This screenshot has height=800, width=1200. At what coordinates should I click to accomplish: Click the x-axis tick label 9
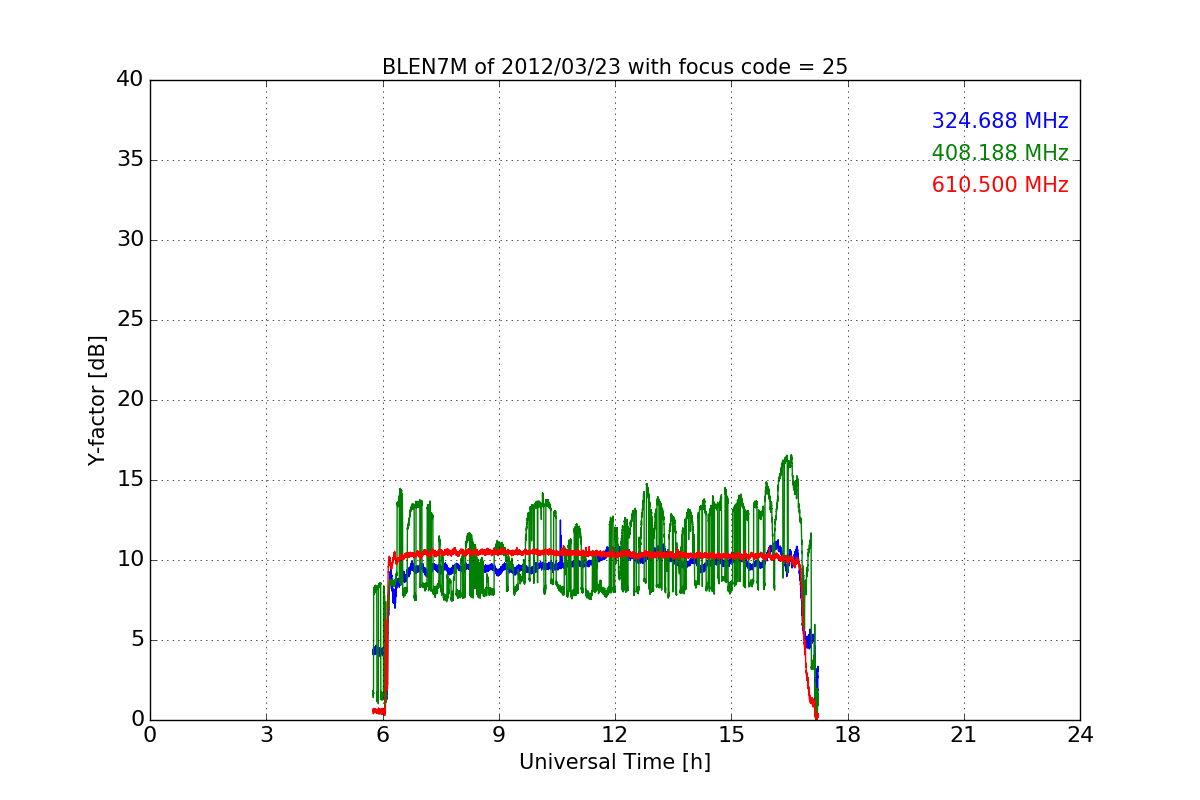[x=499, y=734]
